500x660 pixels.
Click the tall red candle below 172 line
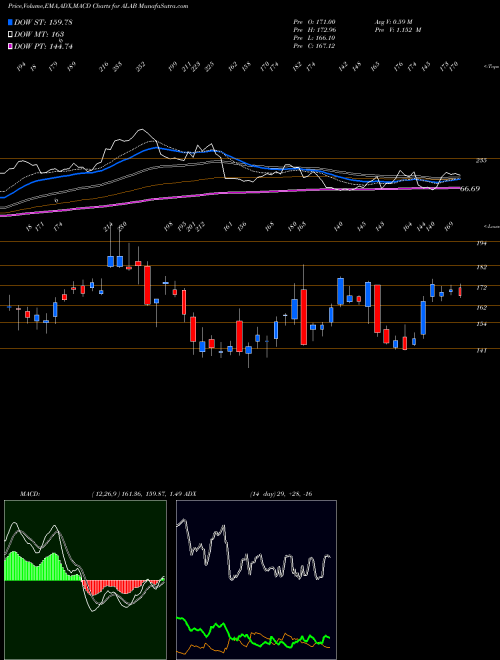(378, 309)
